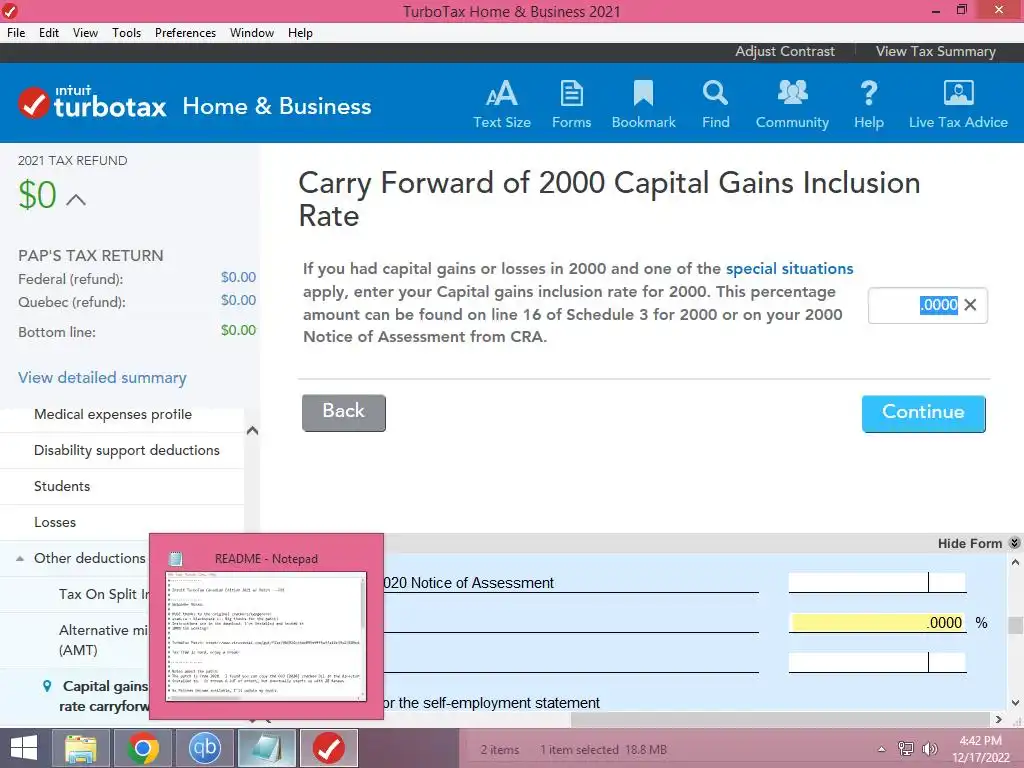Click the TurboTax title bar icon
Screen dimensions: 1024x768
tap(10, 10)
